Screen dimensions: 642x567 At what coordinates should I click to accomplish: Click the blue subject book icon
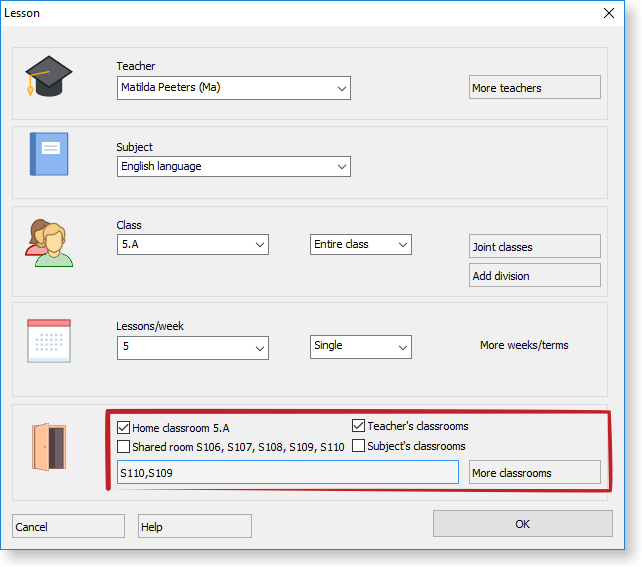tap(49, 154)
